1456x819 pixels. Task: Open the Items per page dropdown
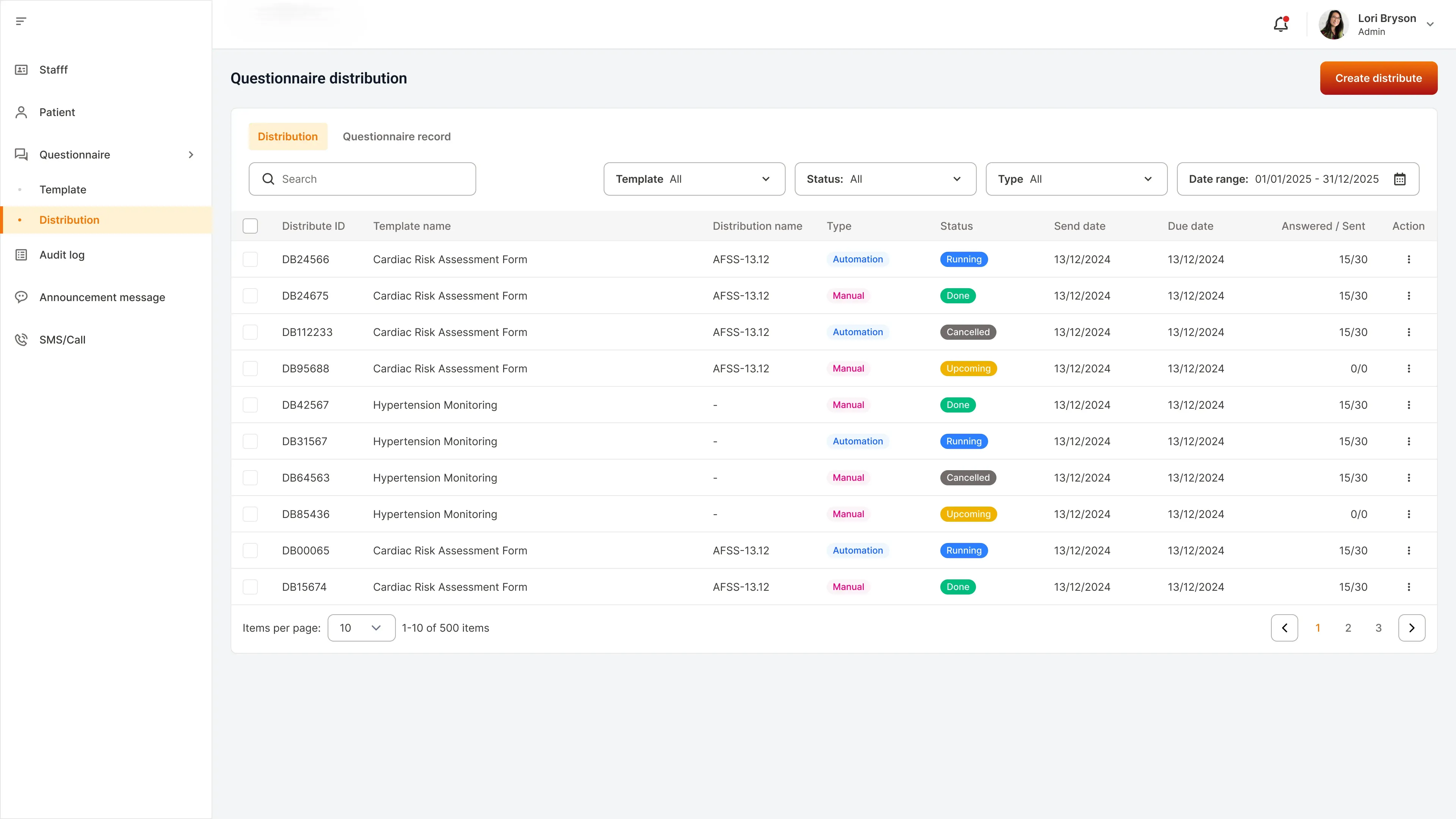[x=361, y=628]
